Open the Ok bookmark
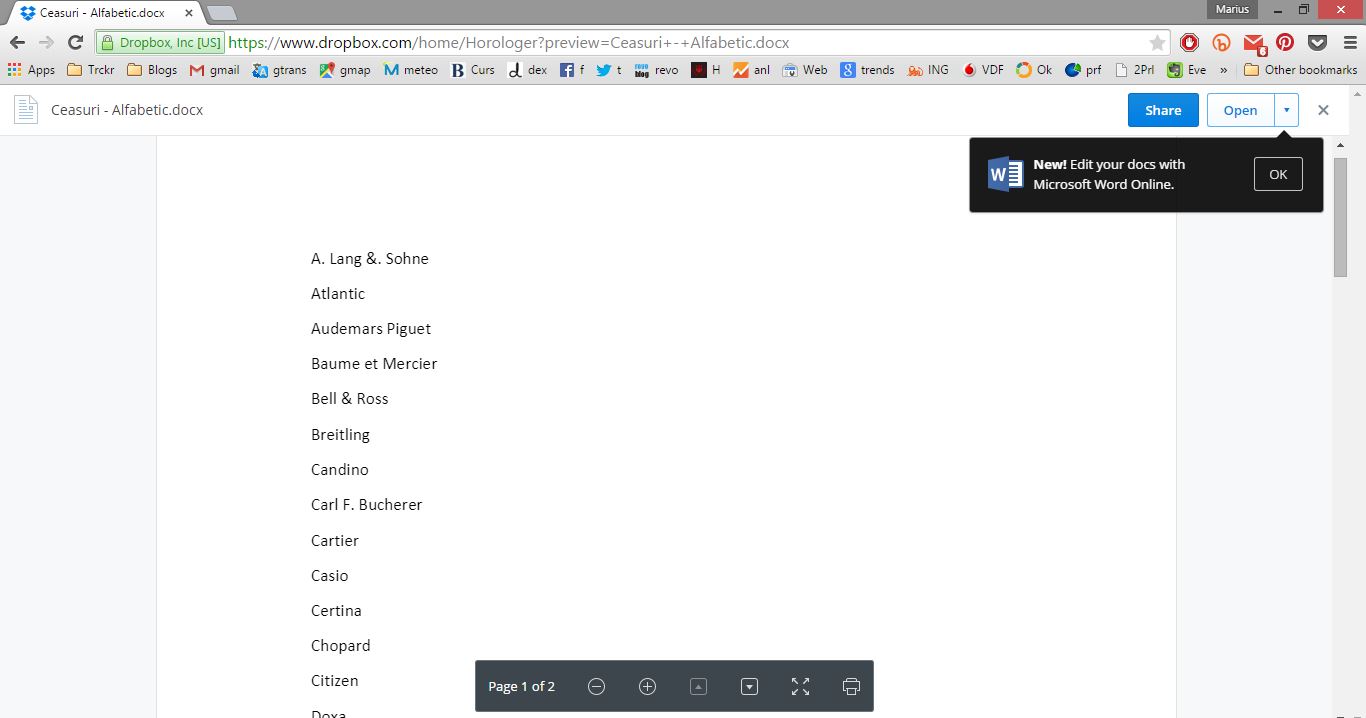 (x=1034, y=70)
